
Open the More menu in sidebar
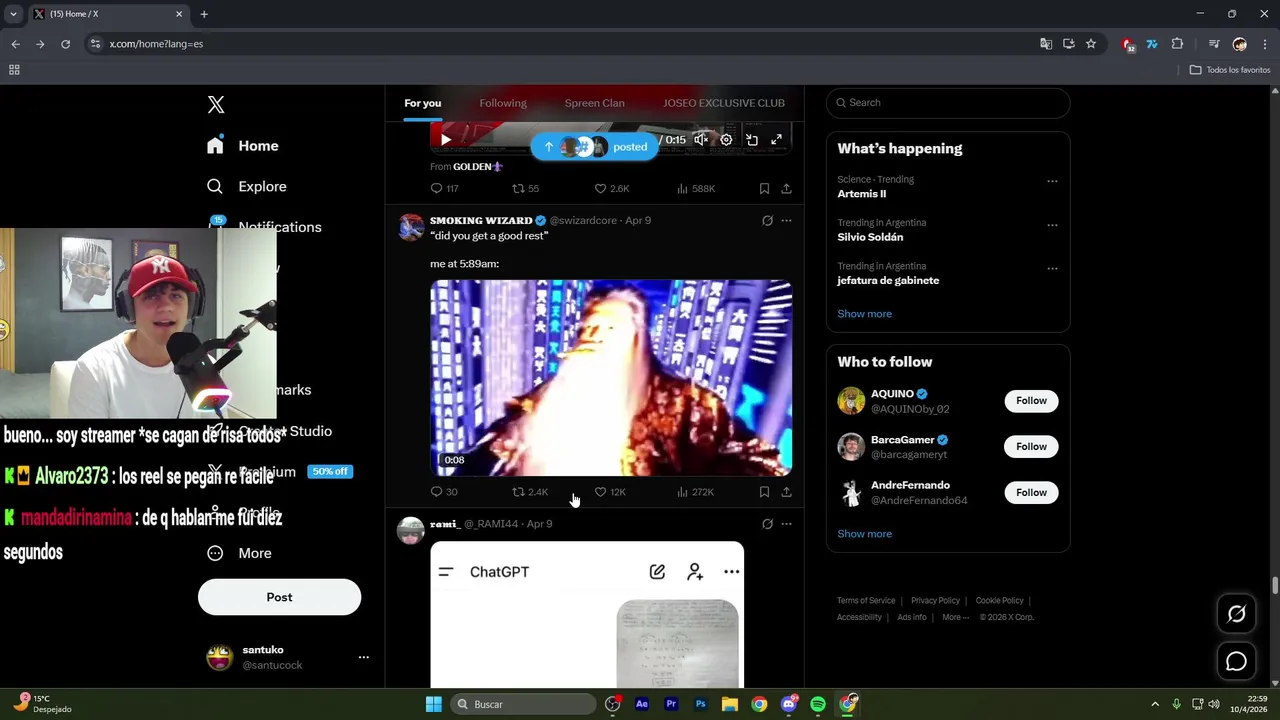[x=239, y=553]
